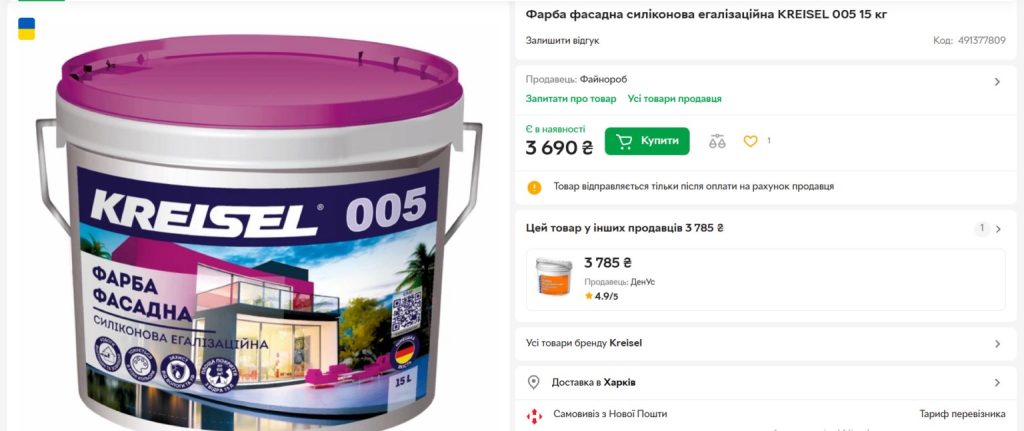Click the product code 491377809
The height and width of the screenshot is (431, 1024).
pos(982,40)
